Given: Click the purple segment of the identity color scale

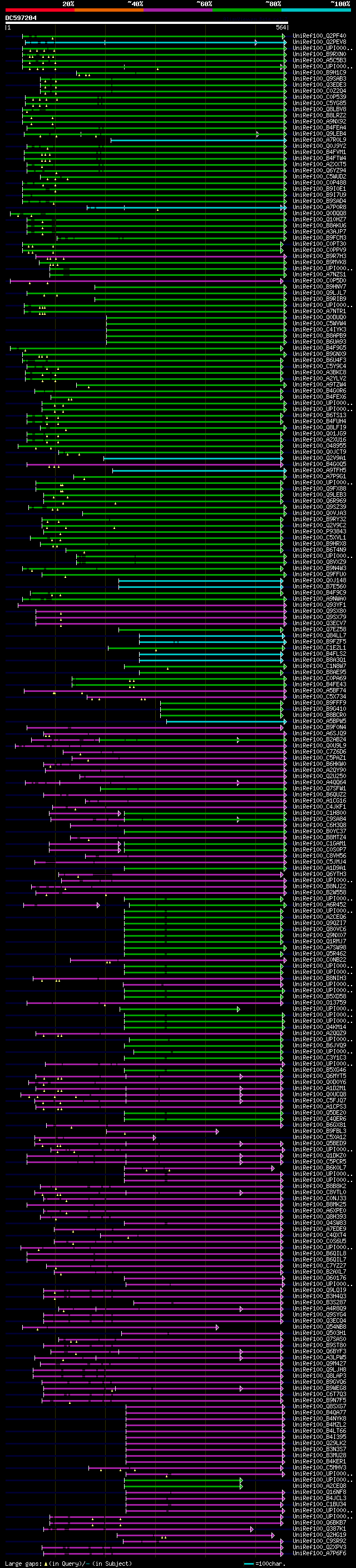Looking at the screenshot, I should tap(177, 10).
